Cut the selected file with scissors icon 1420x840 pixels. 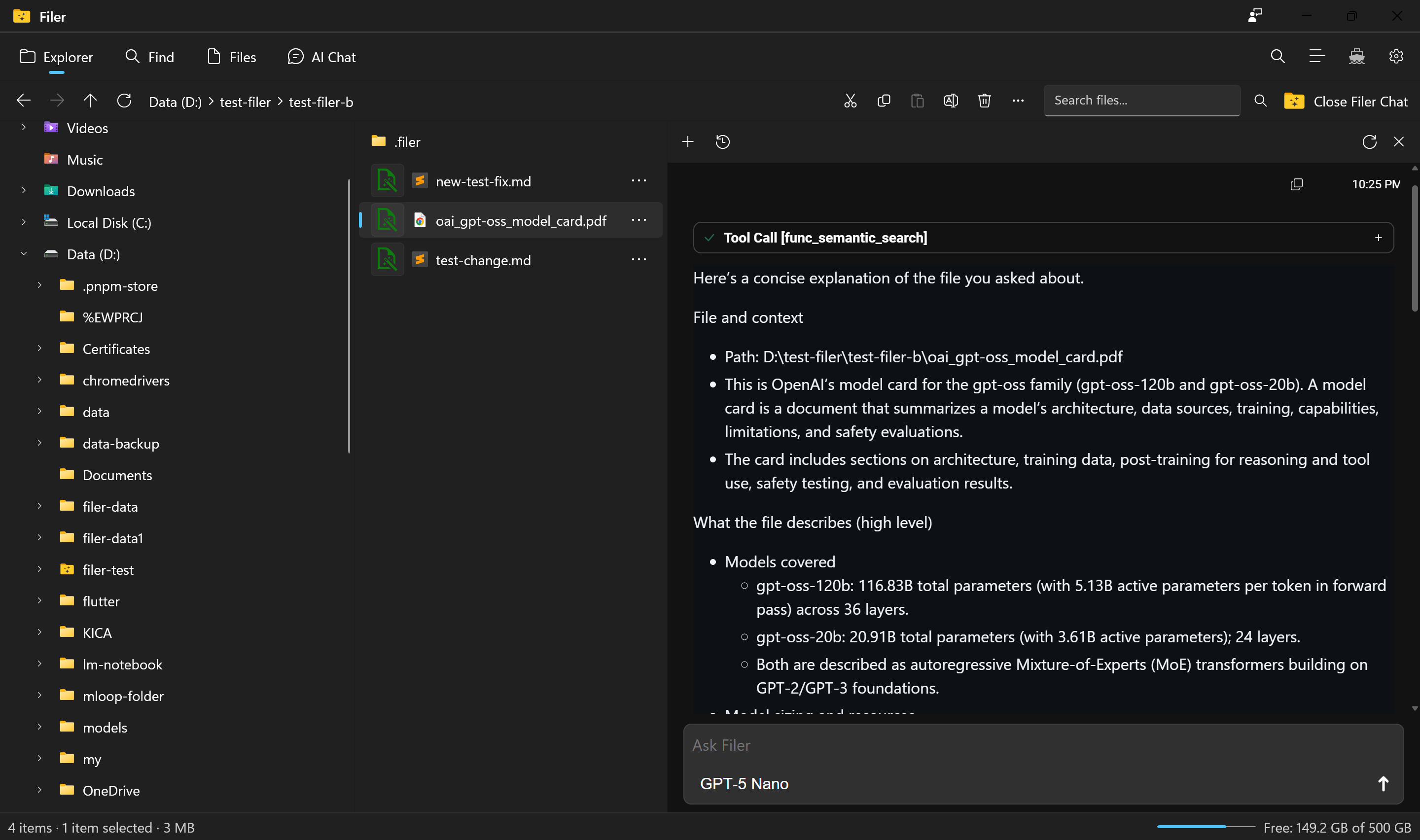pos(850,102)
